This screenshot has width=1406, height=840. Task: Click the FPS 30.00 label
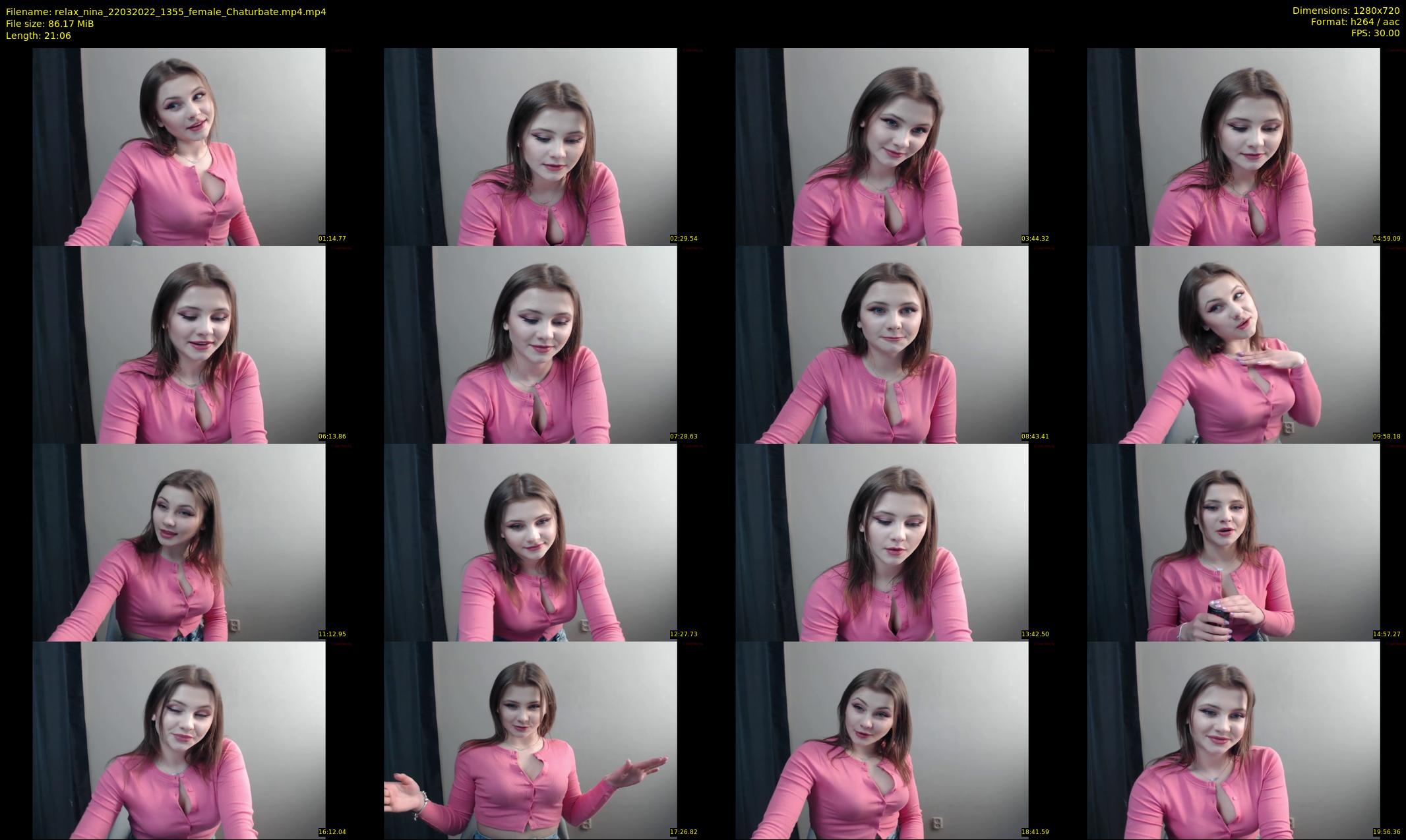(x=1375, y=33)
